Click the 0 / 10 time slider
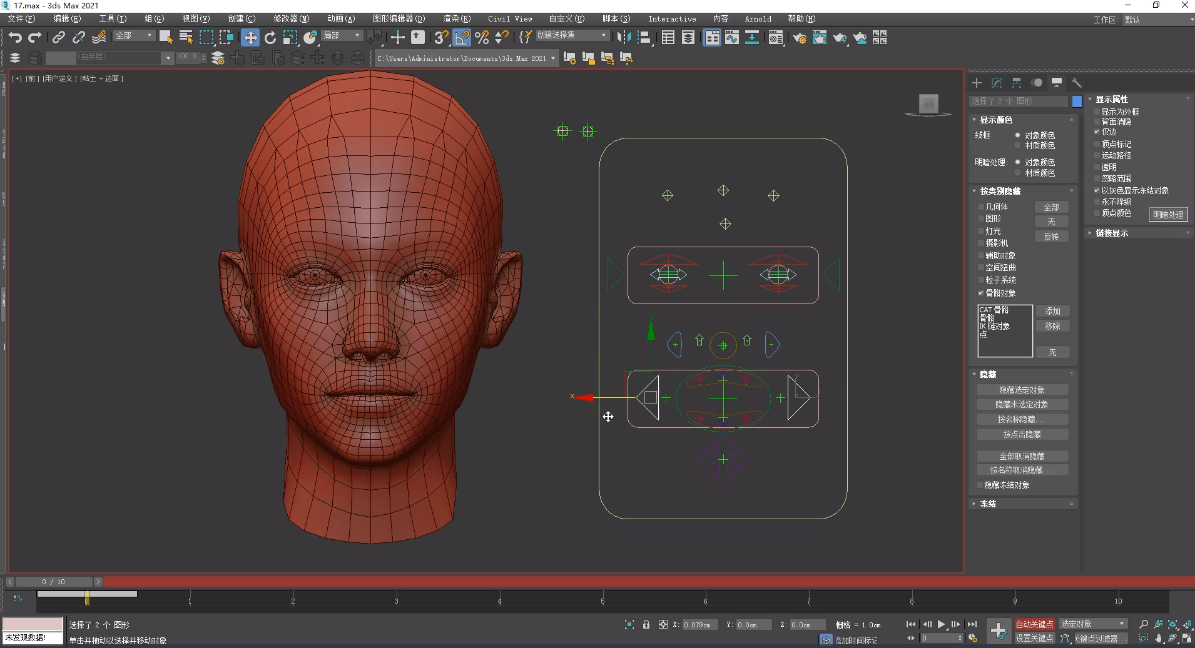This screenshot has height=648, width=1195. 54,582
